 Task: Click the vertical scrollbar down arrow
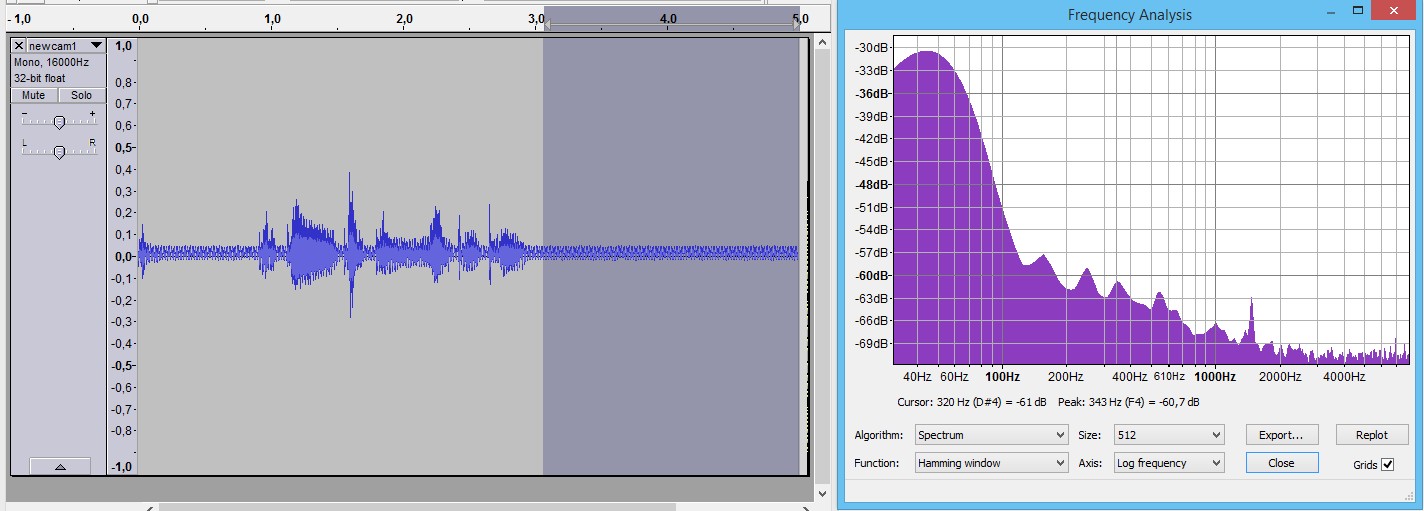coord(822,493)
